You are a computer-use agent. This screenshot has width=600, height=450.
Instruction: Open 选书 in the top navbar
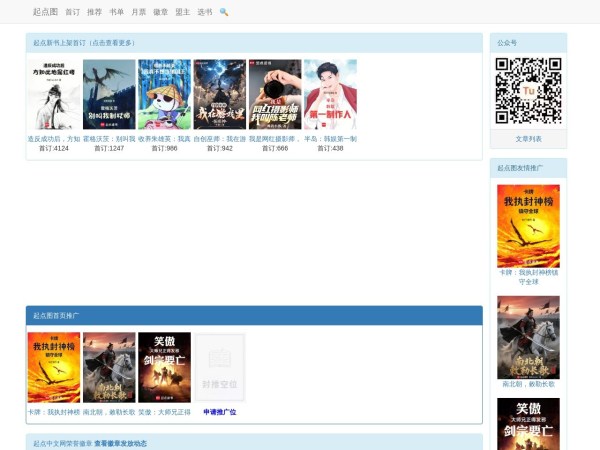(x=204, y=12)
